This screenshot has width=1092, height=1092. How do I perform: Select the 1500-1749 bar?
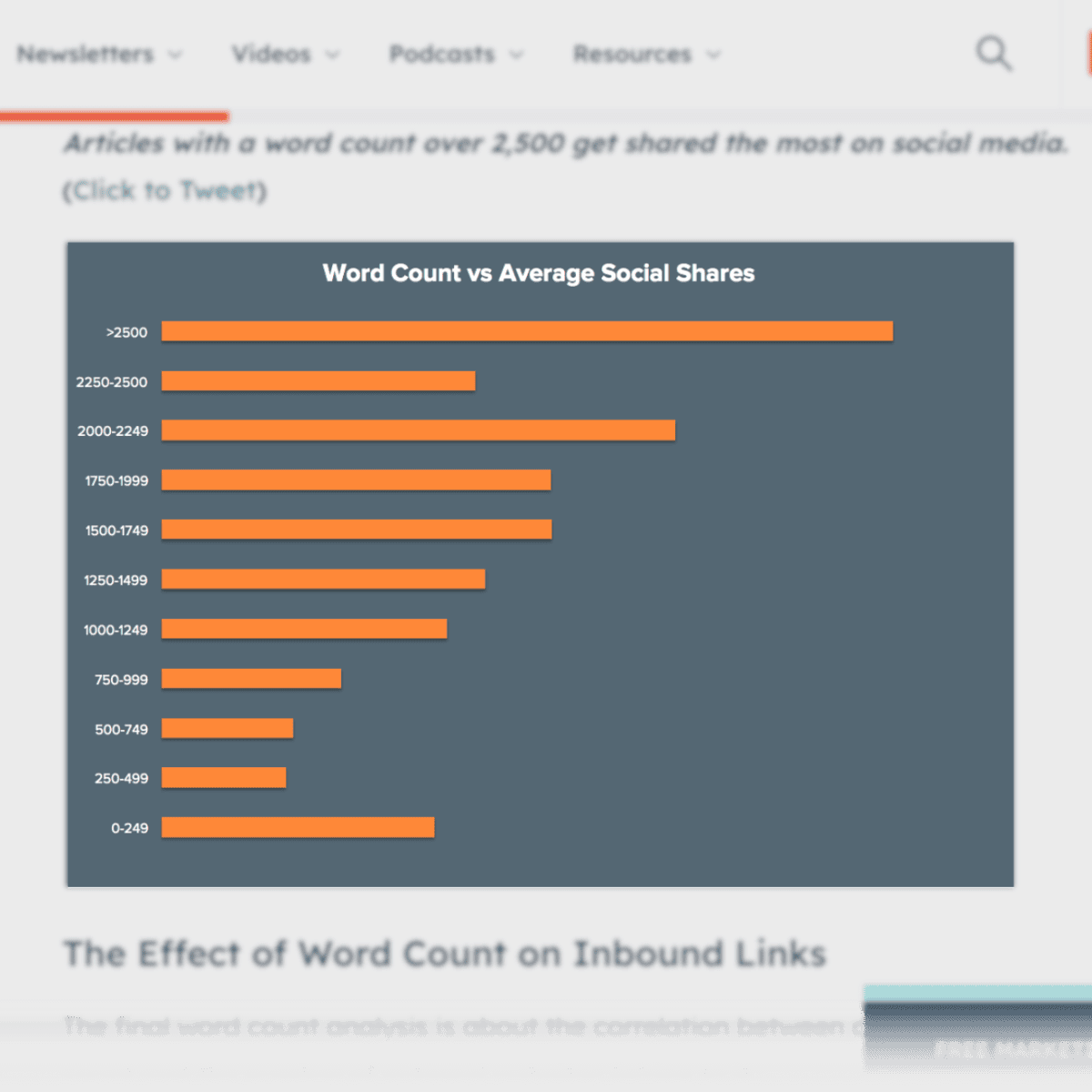(x=356, y=529)
